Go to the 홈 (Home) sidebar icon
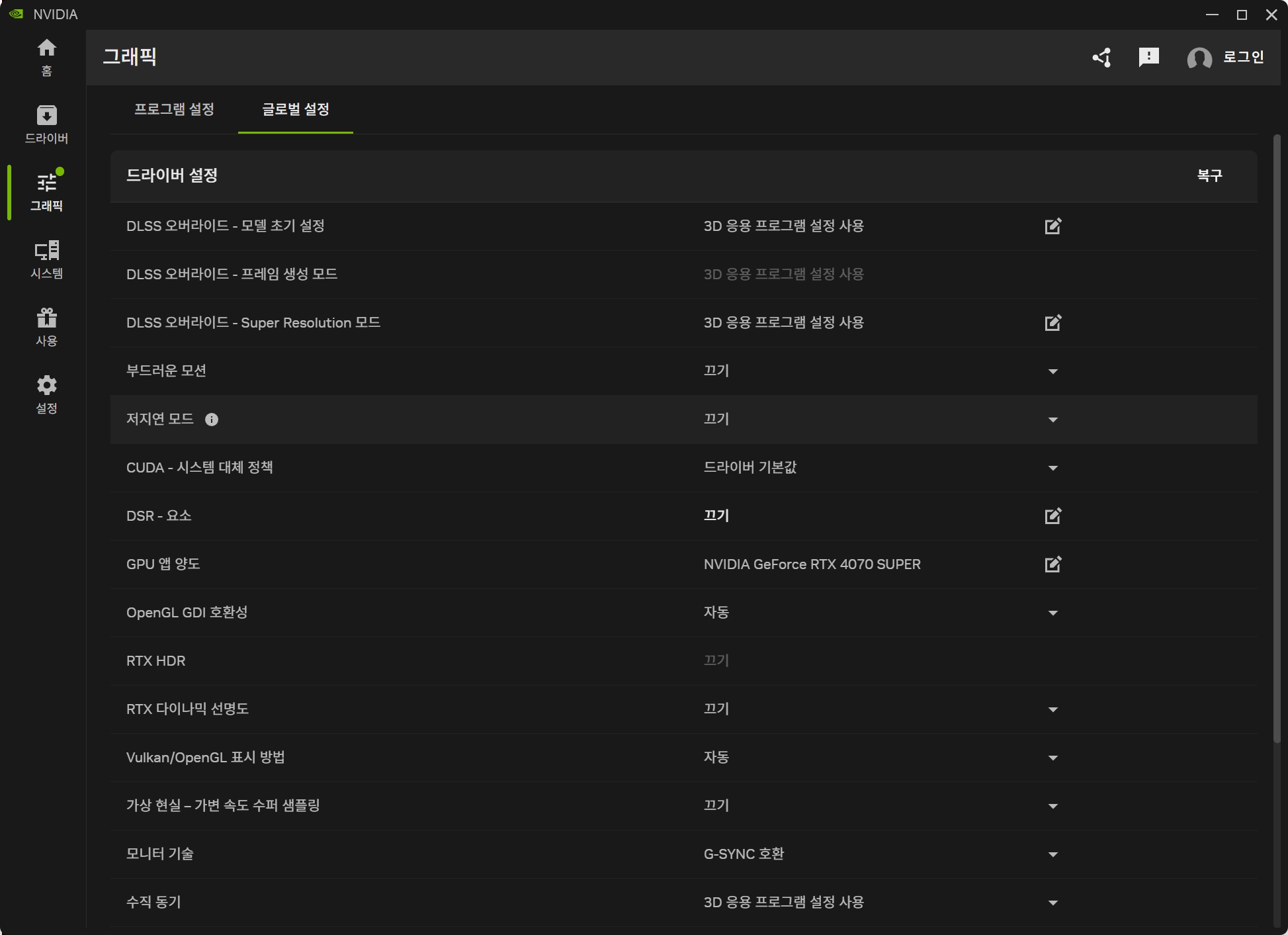This screenshot has width=1288, height=935. pyautogui.click(x=46, y=57)
